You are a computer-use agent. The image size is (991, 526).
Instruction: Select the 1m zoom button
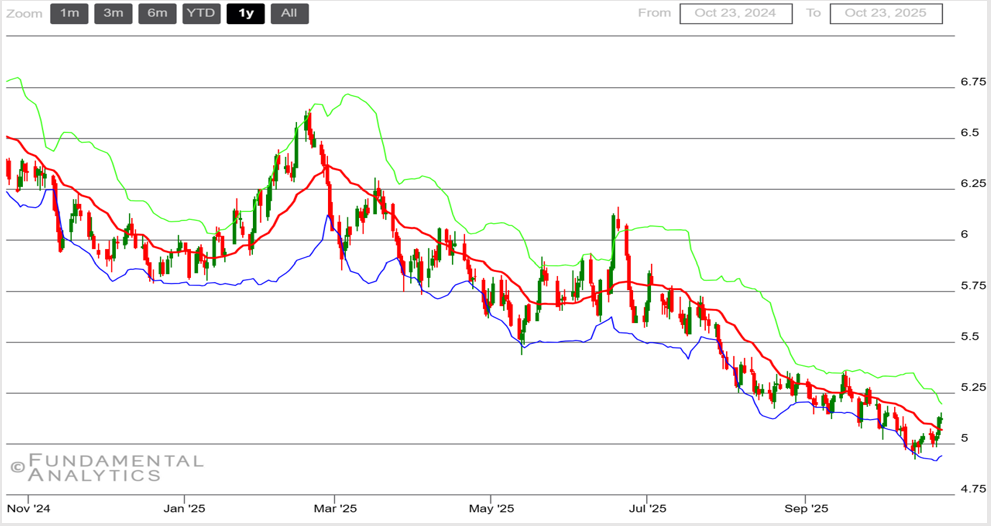(68, 13)
